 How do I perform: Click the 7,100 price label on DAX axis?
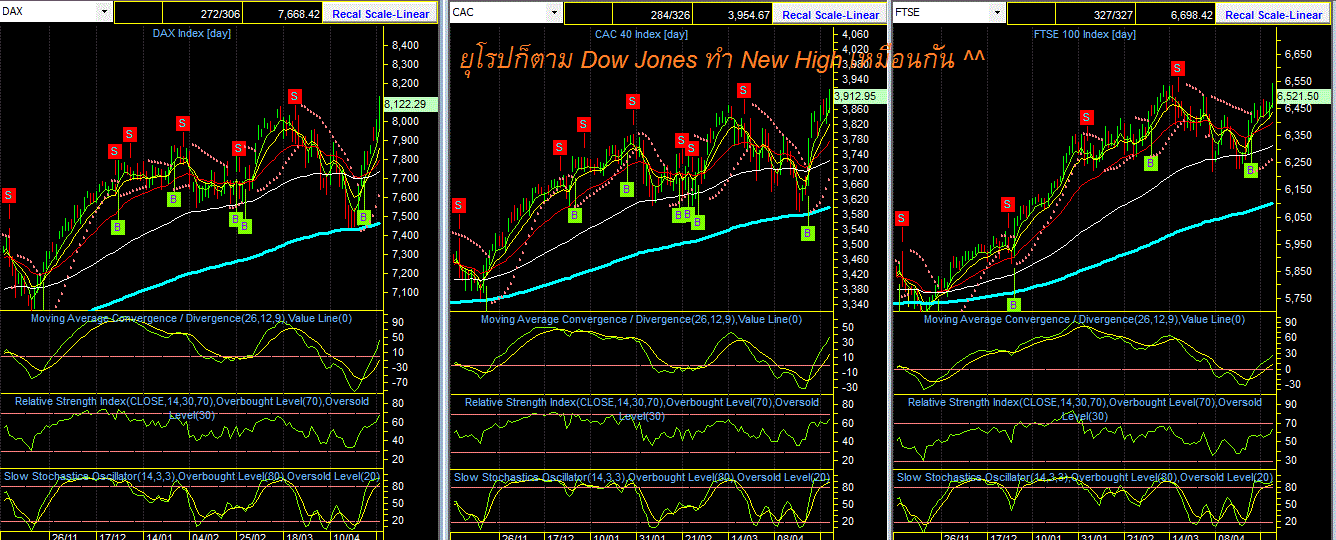(x=404, y=292)
